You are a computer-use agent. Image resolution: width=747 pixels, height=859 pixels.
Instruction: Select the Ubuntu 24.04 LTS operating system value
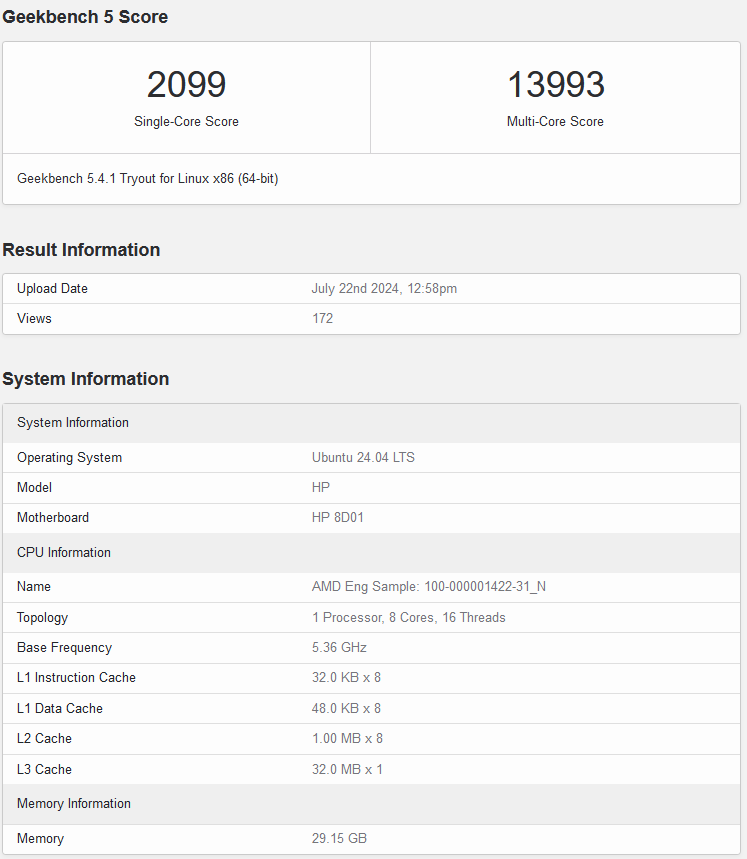363,458
